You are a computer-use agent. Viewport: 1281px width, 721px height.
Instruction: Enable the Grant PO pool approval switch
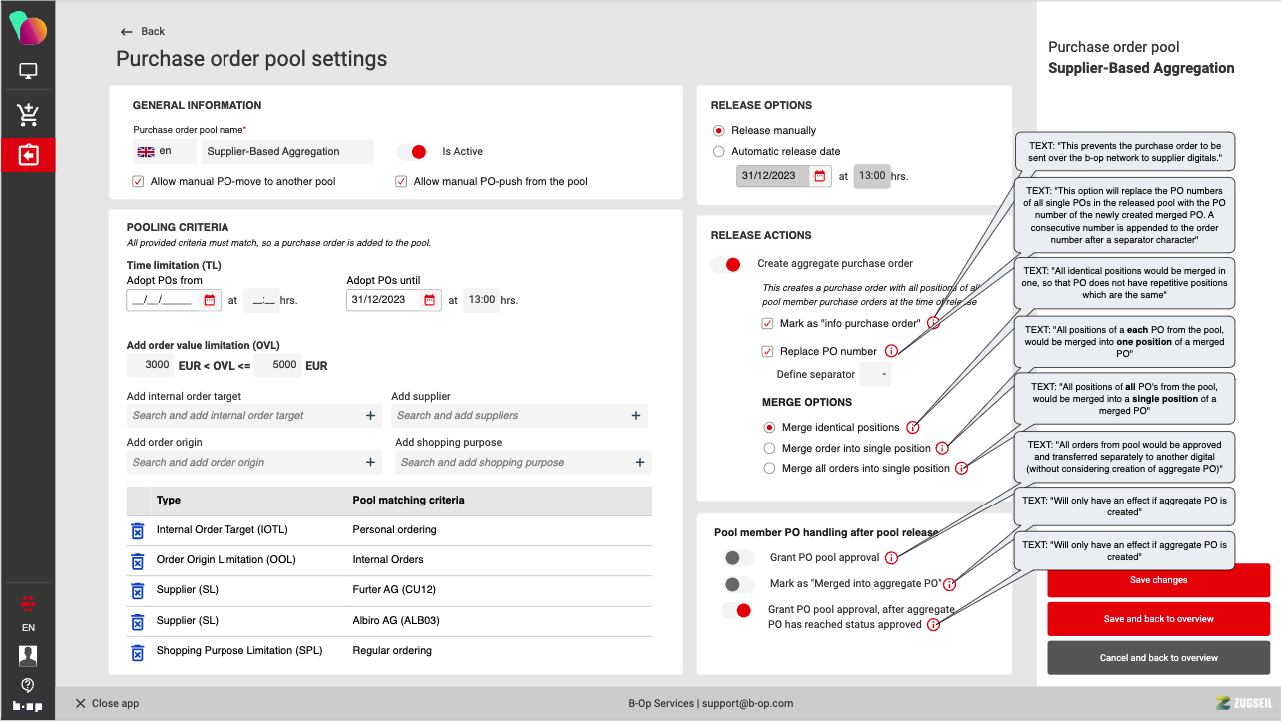tap(739, 558)
